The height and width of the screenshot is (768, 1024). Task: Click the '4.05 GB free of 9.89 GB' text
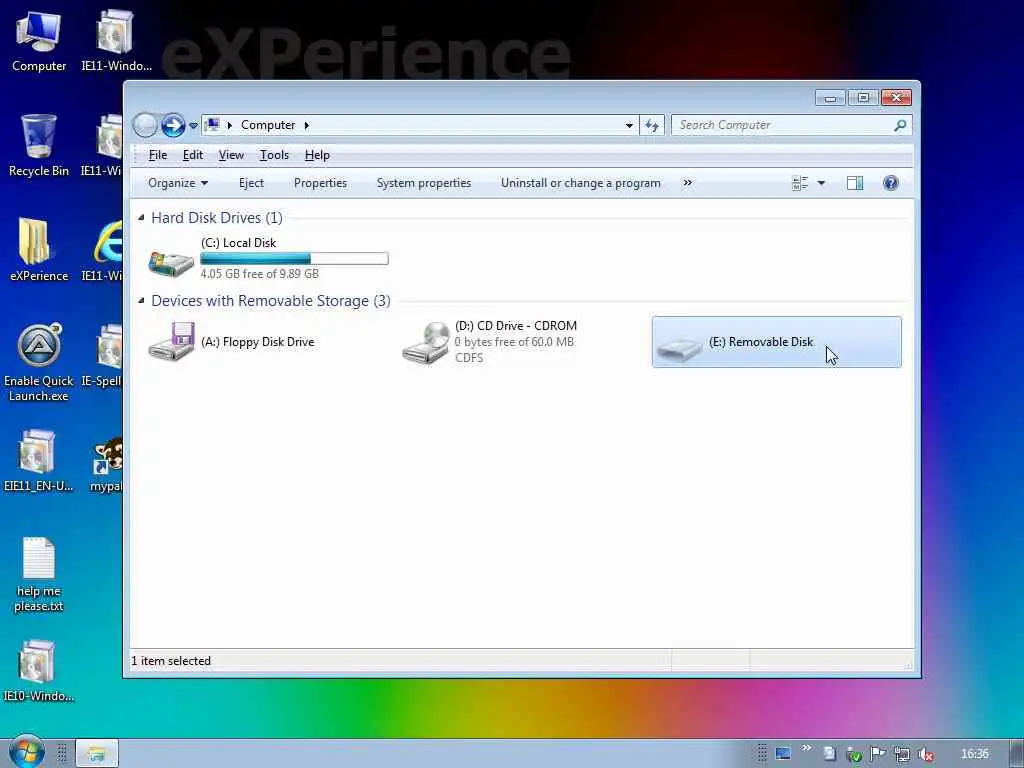(x=259, y=274)
